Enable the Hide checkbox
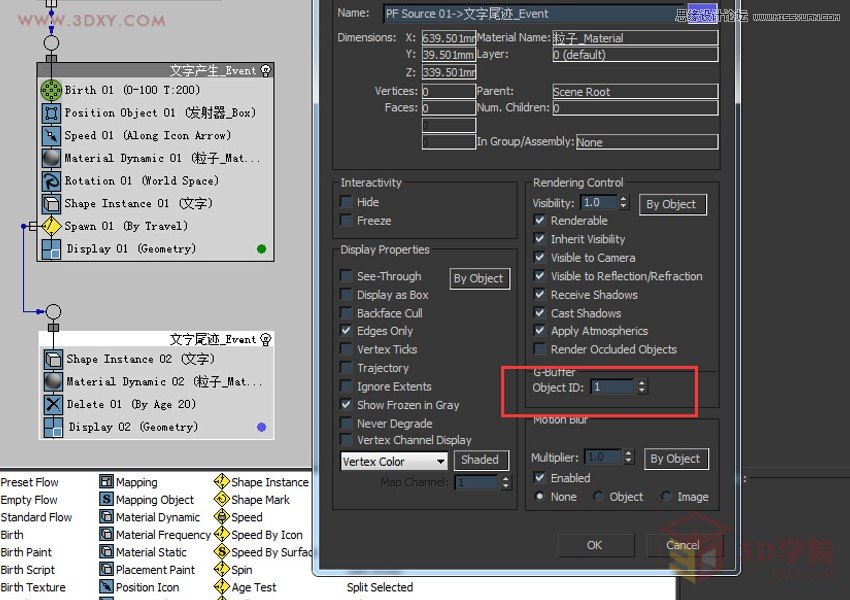This screenshot has height=600, width=850. click(x=345, y=202)
